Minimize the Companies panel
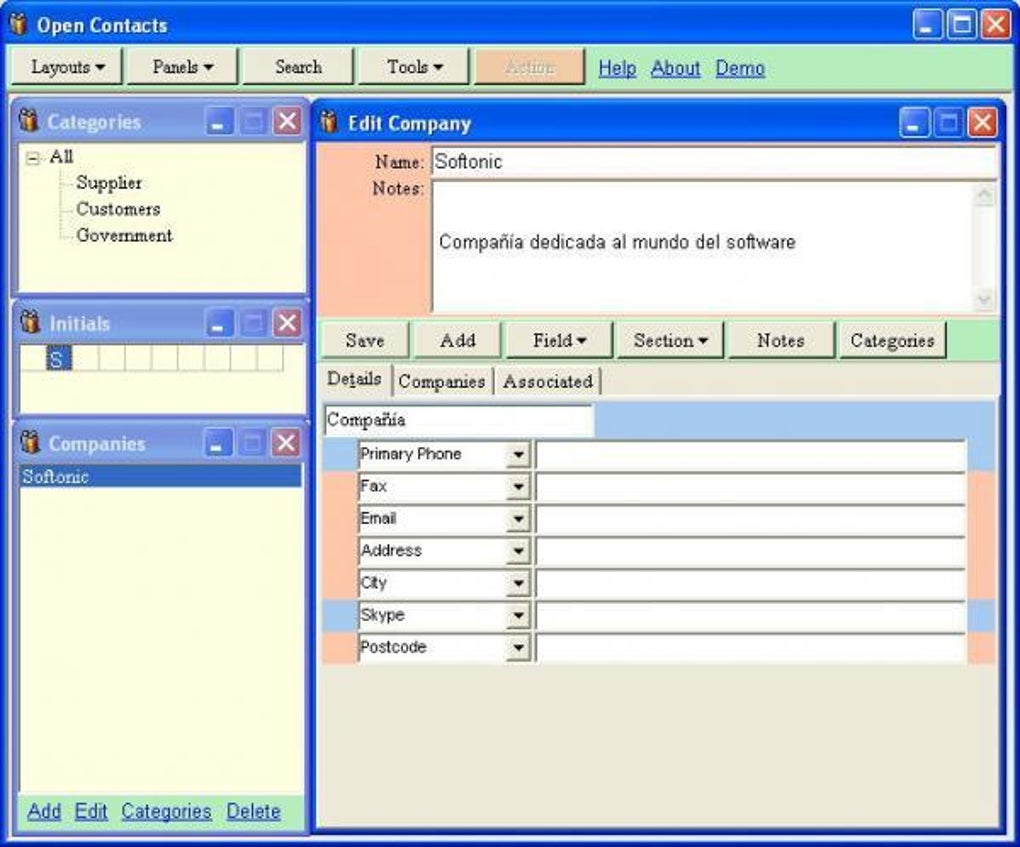This screenshot has height=847, width=1020. coord(218,444)
